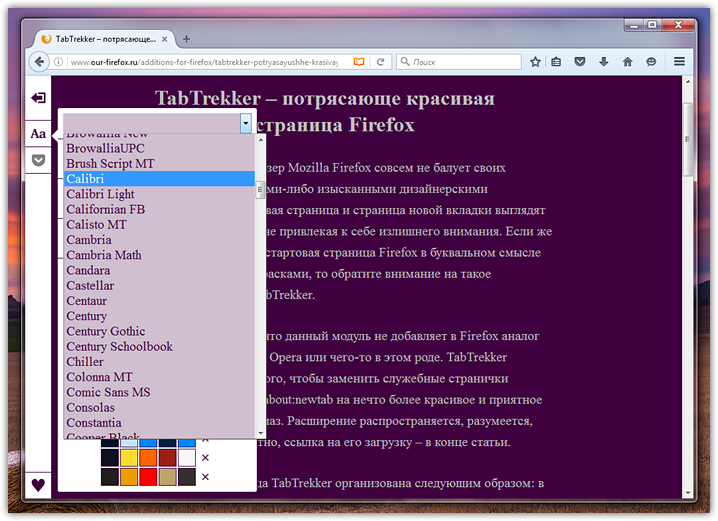The height and width of the screenshot is (521, 718).
Task: Open a new tab with the plus icon
Action: tap(186, 39)
